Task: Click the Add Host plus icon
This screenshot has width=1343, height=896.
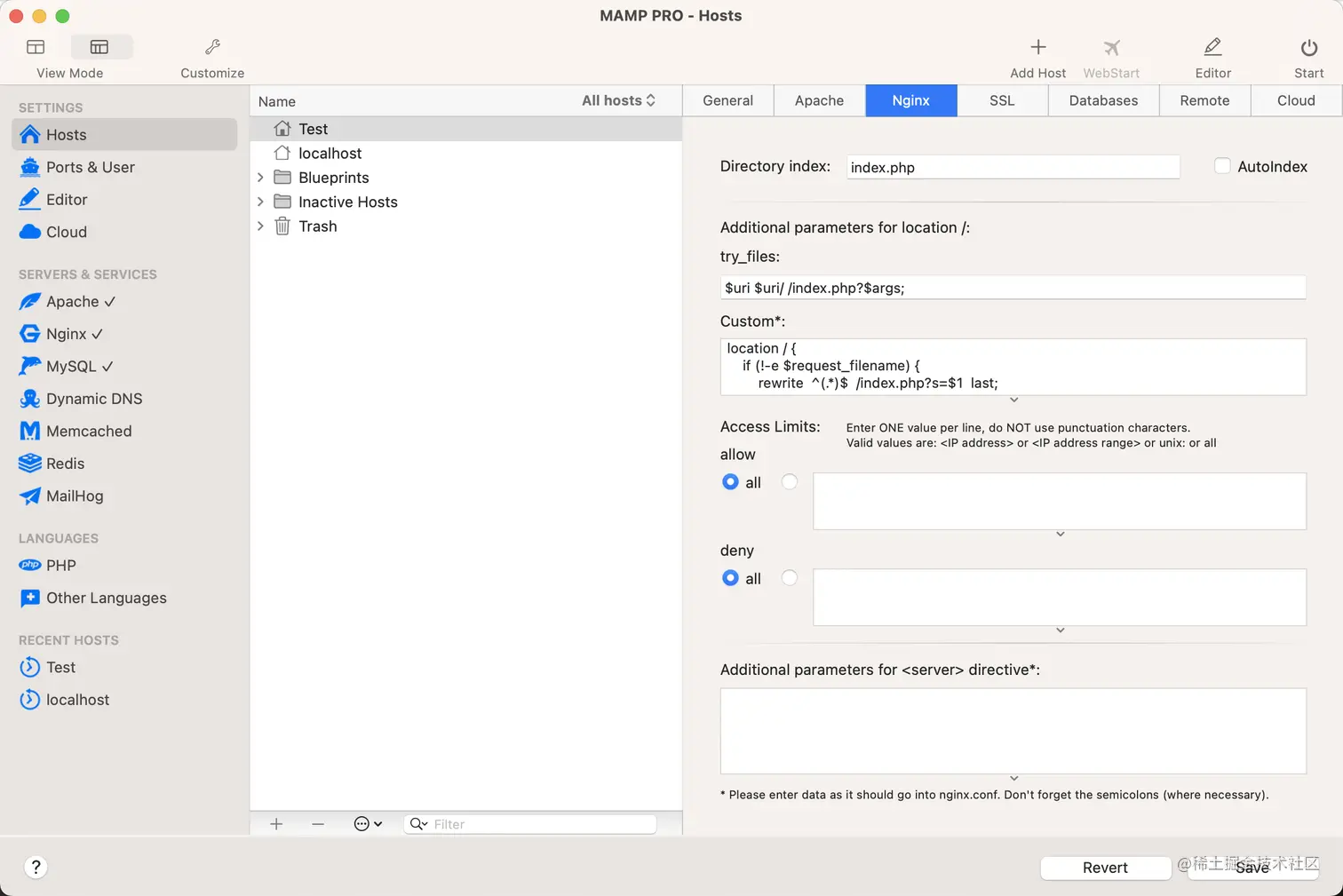Action: [1037, 47]
